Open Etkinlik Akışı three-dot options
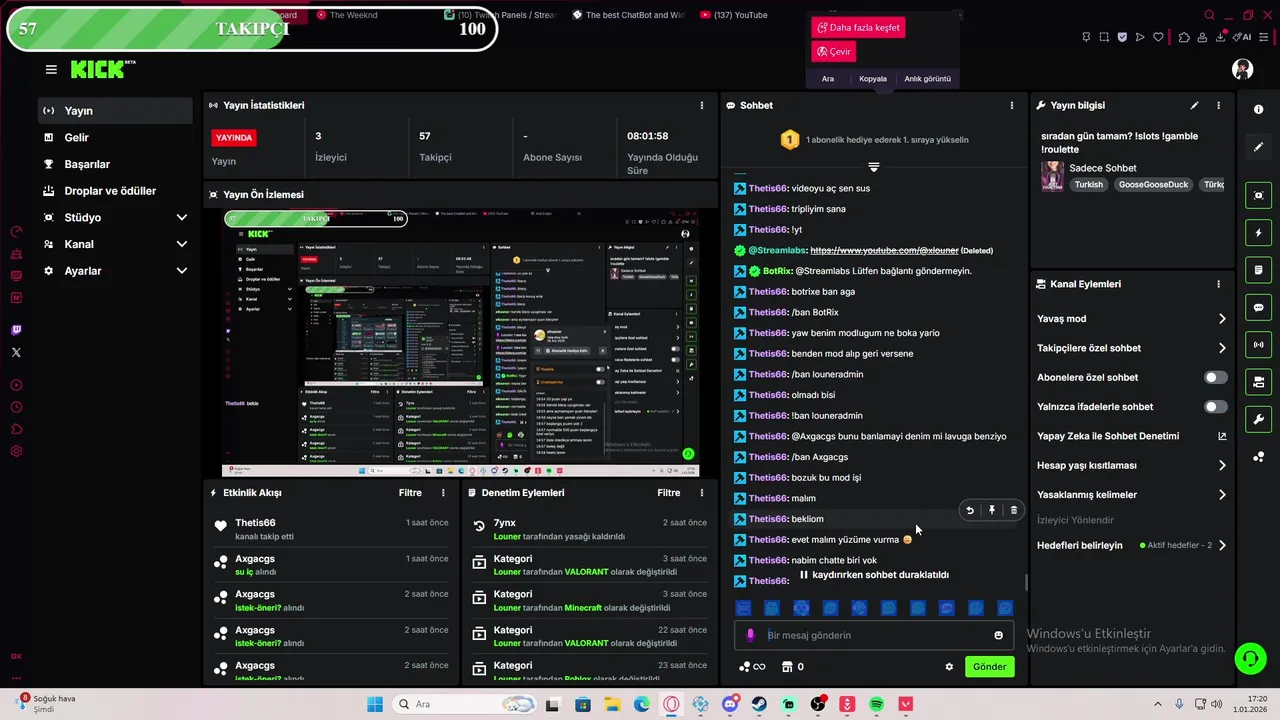 click(x=443, y=493)
